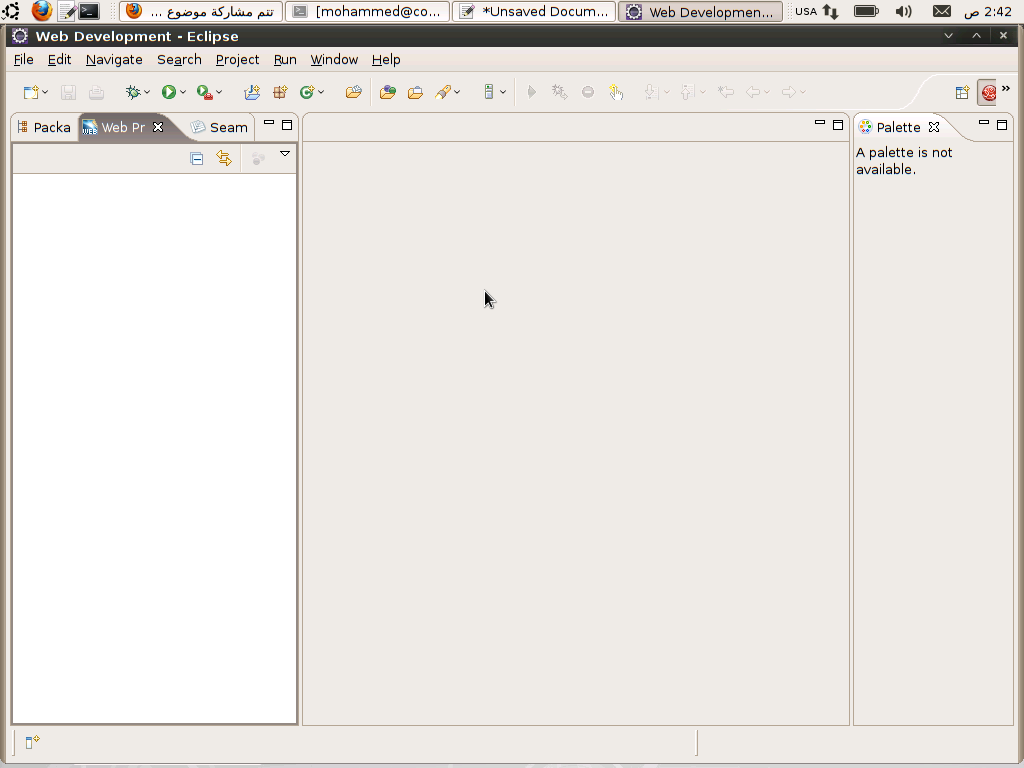Click the Debug bug icon in toolbar
Screen dimensions: 1024x768
pos(133,92)
